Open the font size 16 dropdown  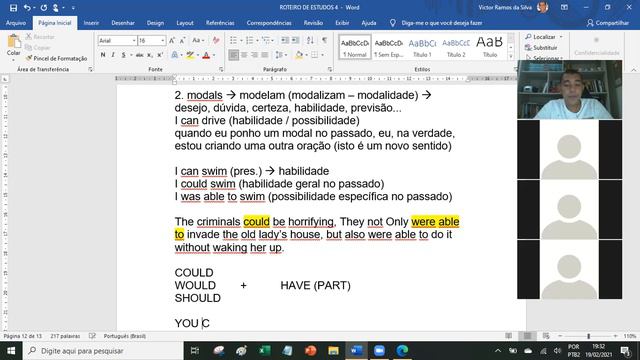(x=162, y=40)
